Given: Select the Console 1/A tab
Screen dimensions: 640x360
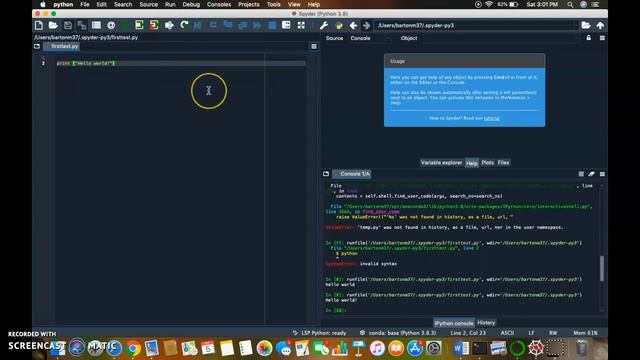Looking at the screenshot, I should point(352,174).
